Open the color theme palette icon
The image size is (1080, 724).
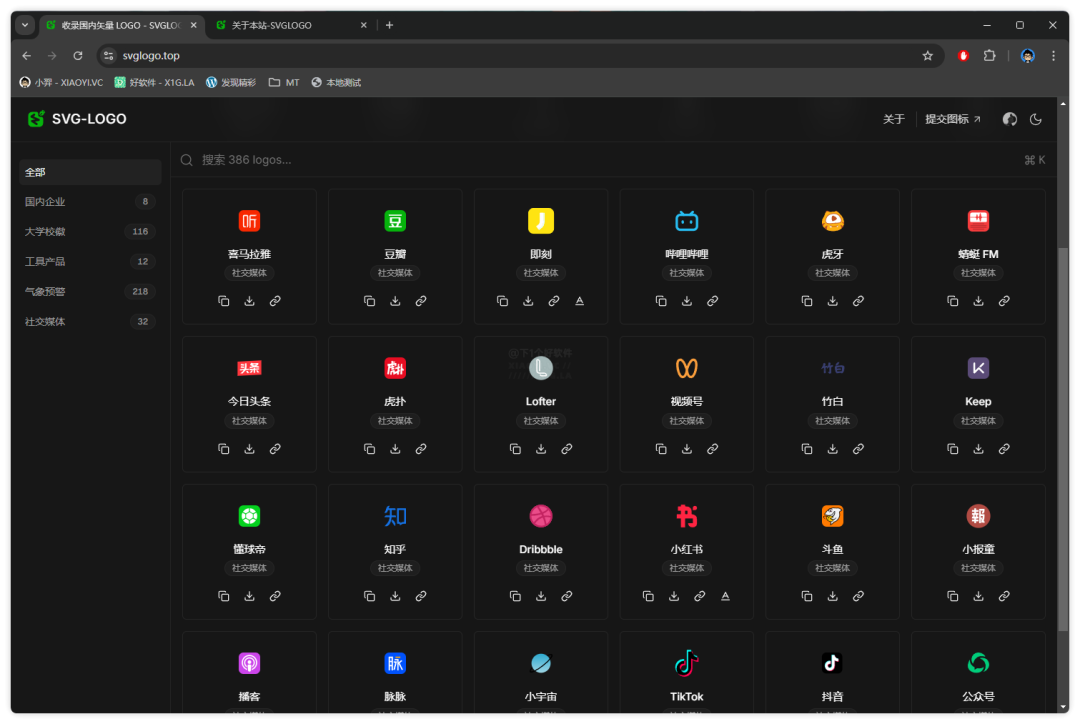click(x=1010, y=119)
